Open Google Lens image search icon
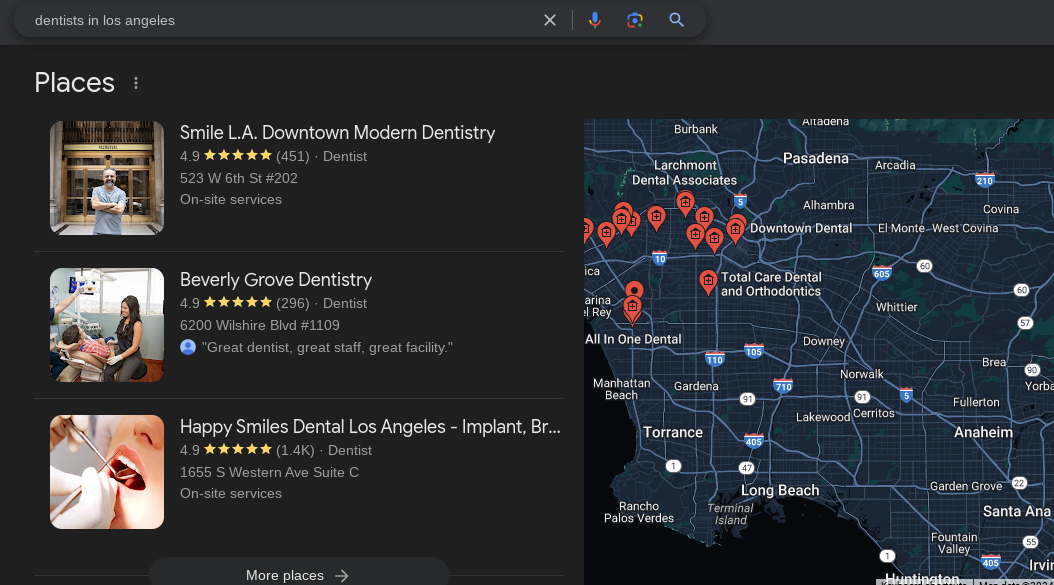 tap(635, 20)
